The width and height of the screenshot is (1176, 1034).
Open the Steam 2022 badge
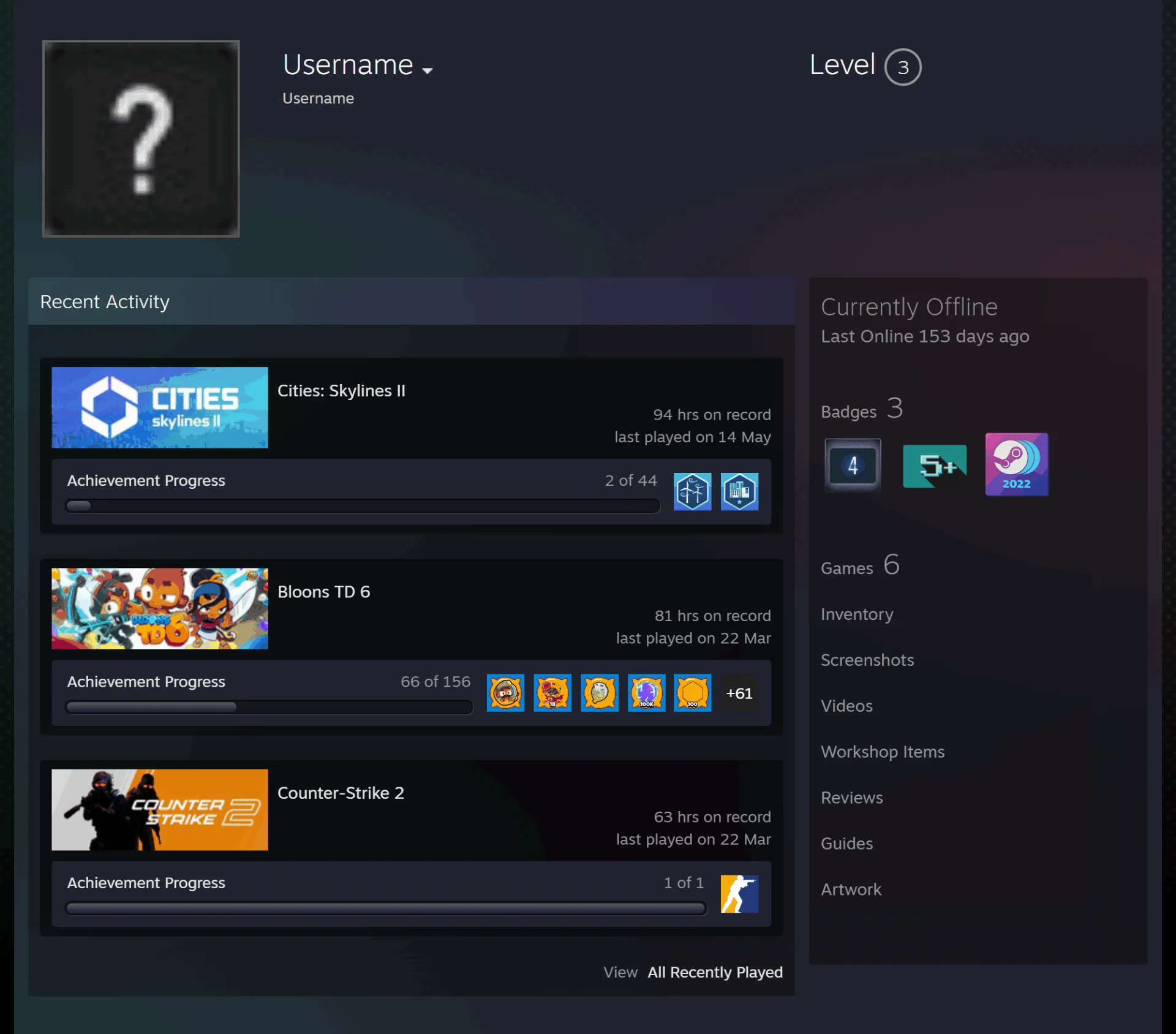(x=1016, y=464)
